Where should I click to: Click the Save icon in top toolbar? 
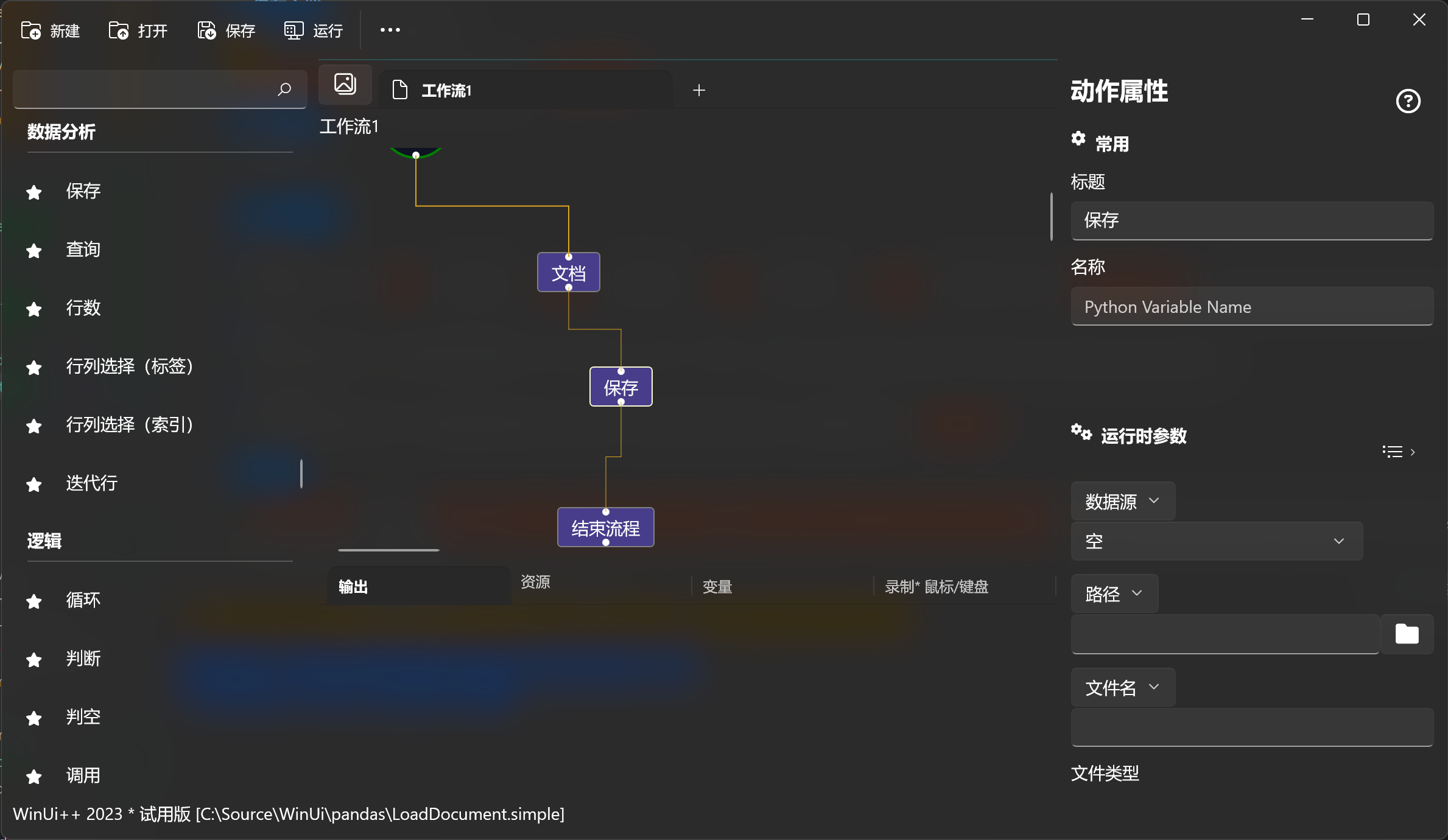(206, 30)
